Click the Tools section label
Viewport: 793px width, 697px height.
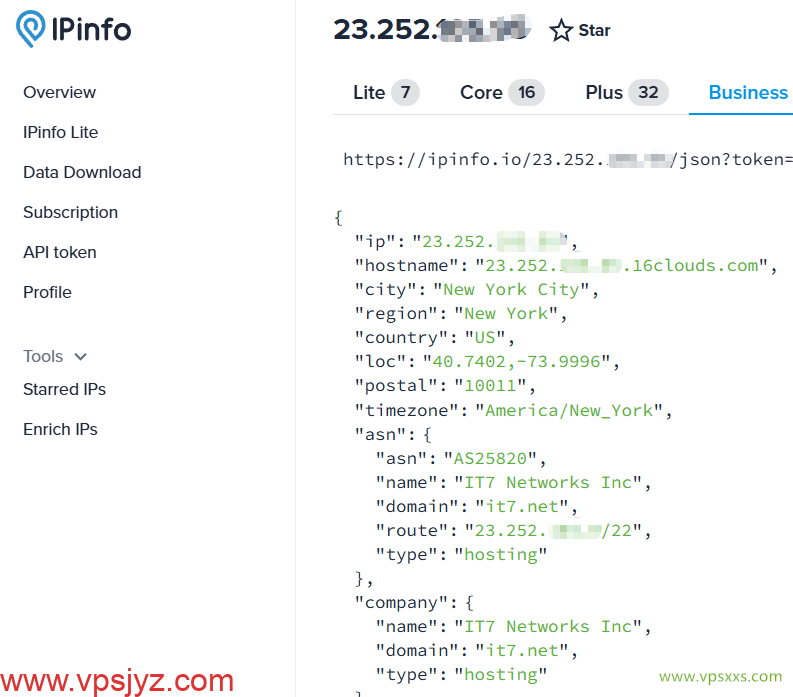(x=43, y=357)
